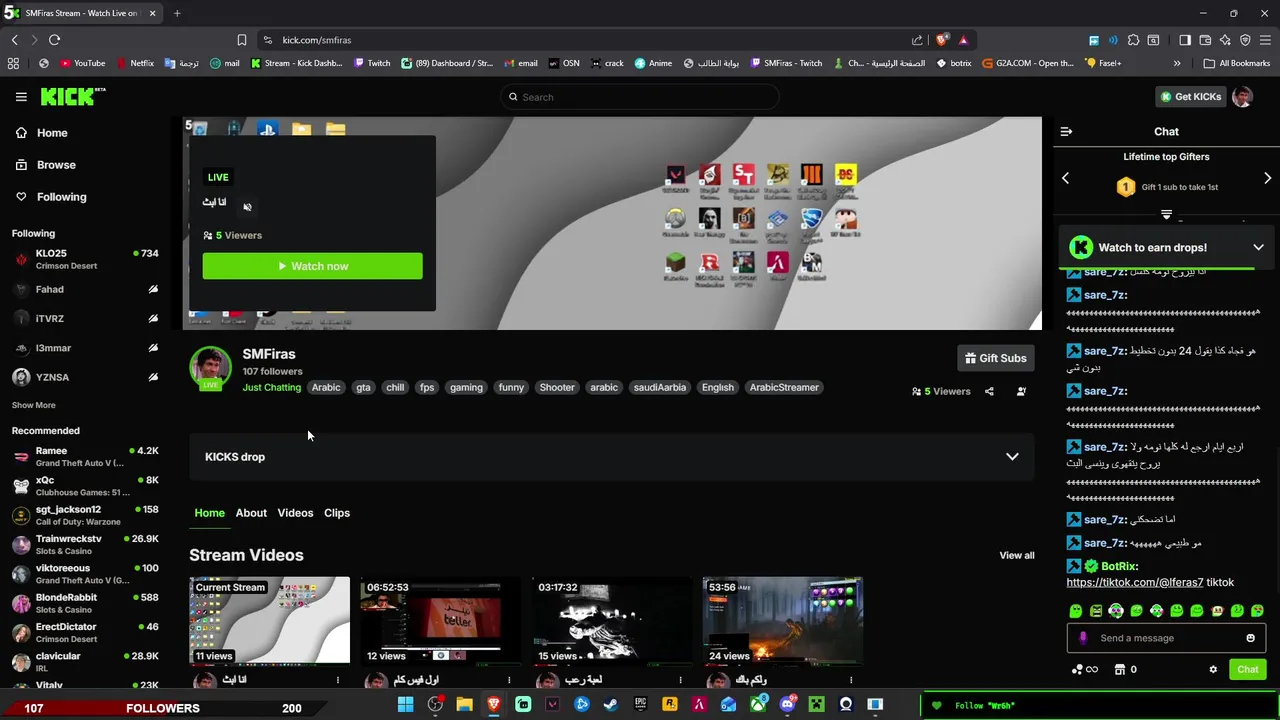Viewport: 1280px width, 720px height.
Task: Expand the KICKS drop section
Action: point(1012,457)
